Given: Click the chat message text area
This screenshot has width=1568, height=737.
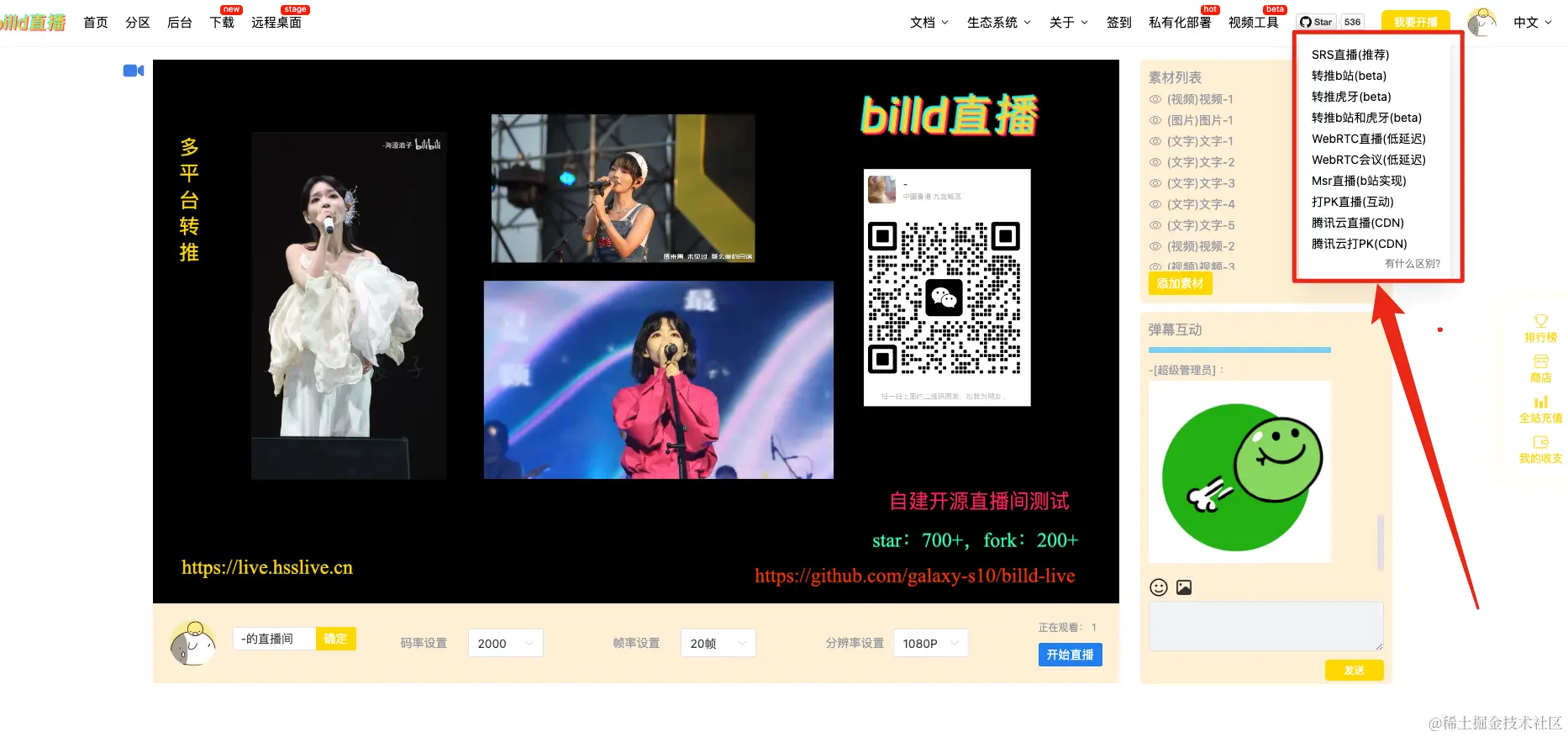Looking at the screenshot, I should coord(1265,626).
